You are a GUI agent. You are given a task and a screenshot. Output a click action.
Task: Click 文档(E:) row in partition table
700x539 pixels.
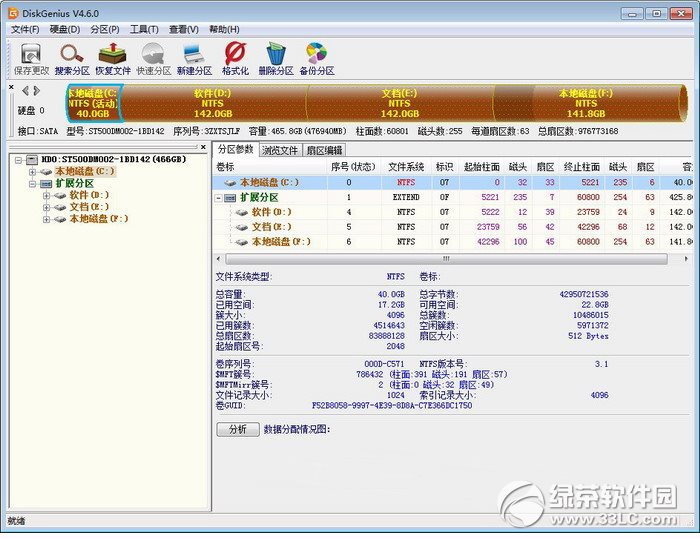click(452, 227)
